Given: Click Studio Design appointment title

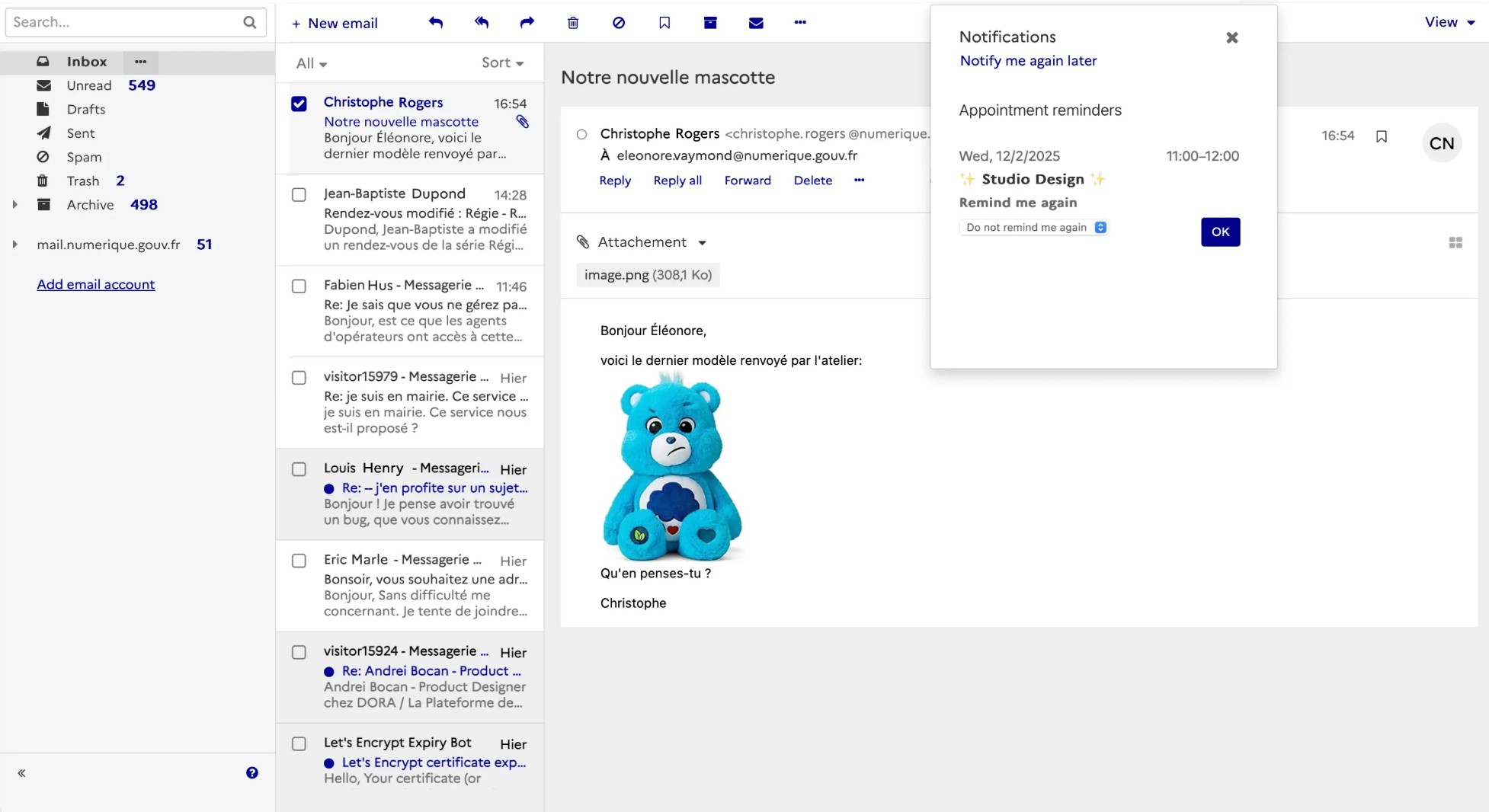Looking at the screenshot, I should point(1033,179).
